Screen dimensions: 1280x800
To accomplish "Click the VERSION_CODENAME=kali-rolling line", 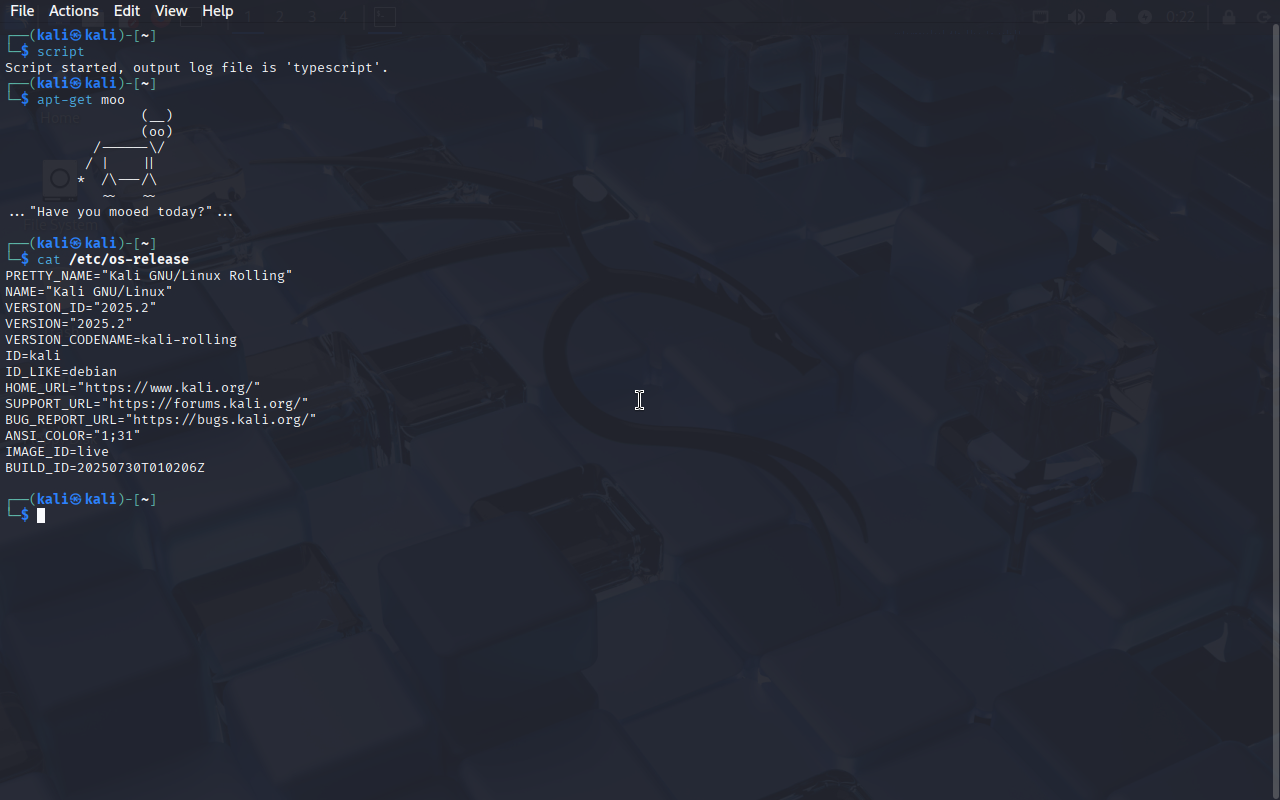I will coord(121,340).
